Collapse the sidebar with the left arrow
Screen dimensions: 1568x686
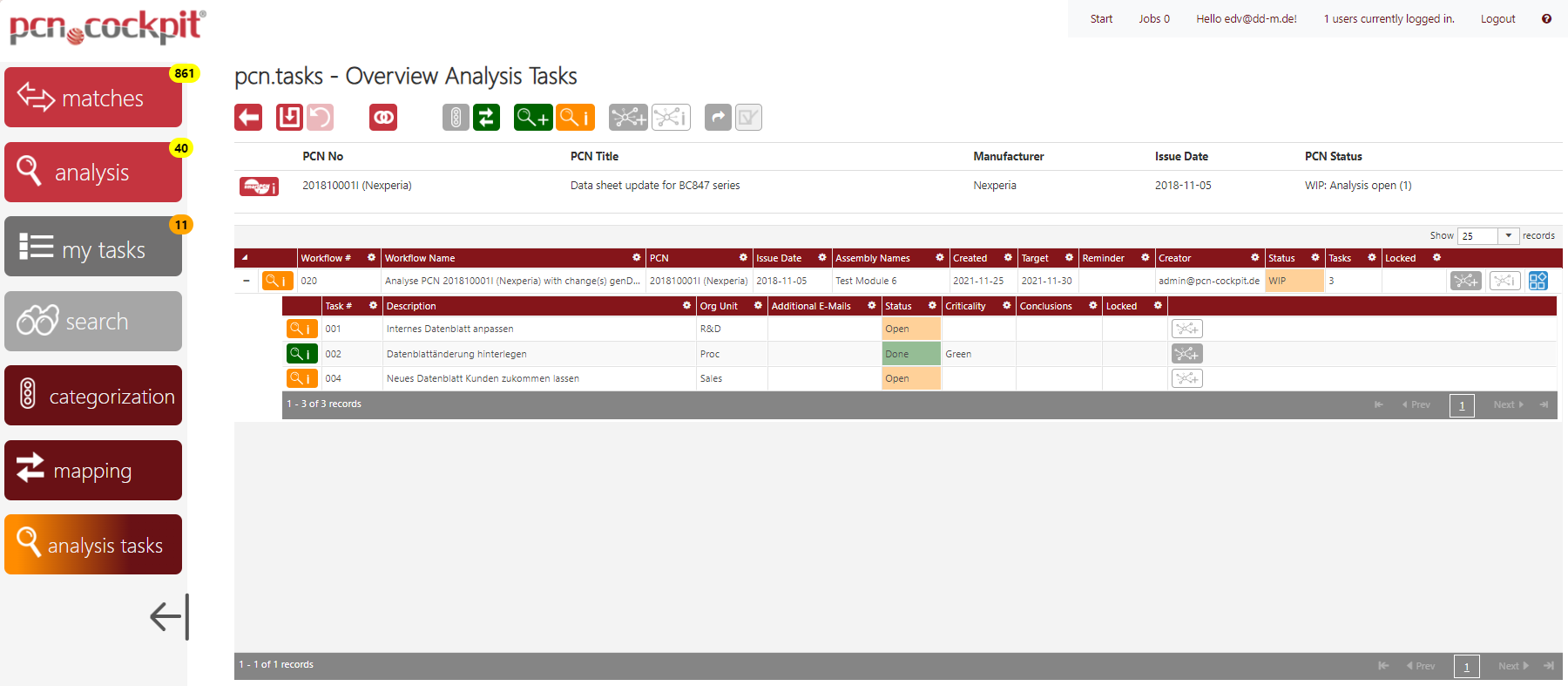169,617
